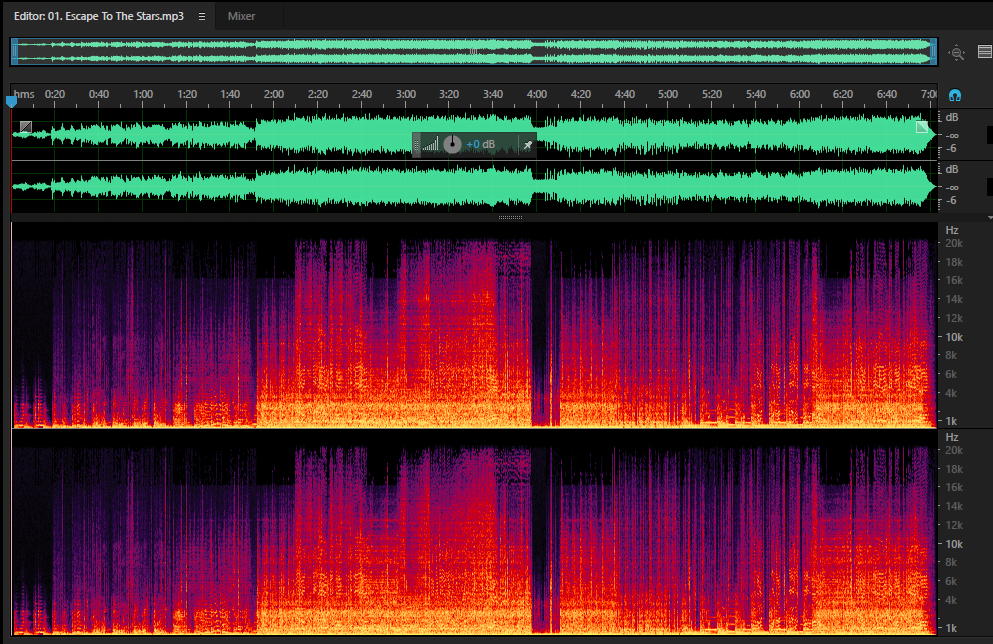Click the overview navigator left handle
The height and width of the screenshot is (644, 993).
tap(15, 51)
